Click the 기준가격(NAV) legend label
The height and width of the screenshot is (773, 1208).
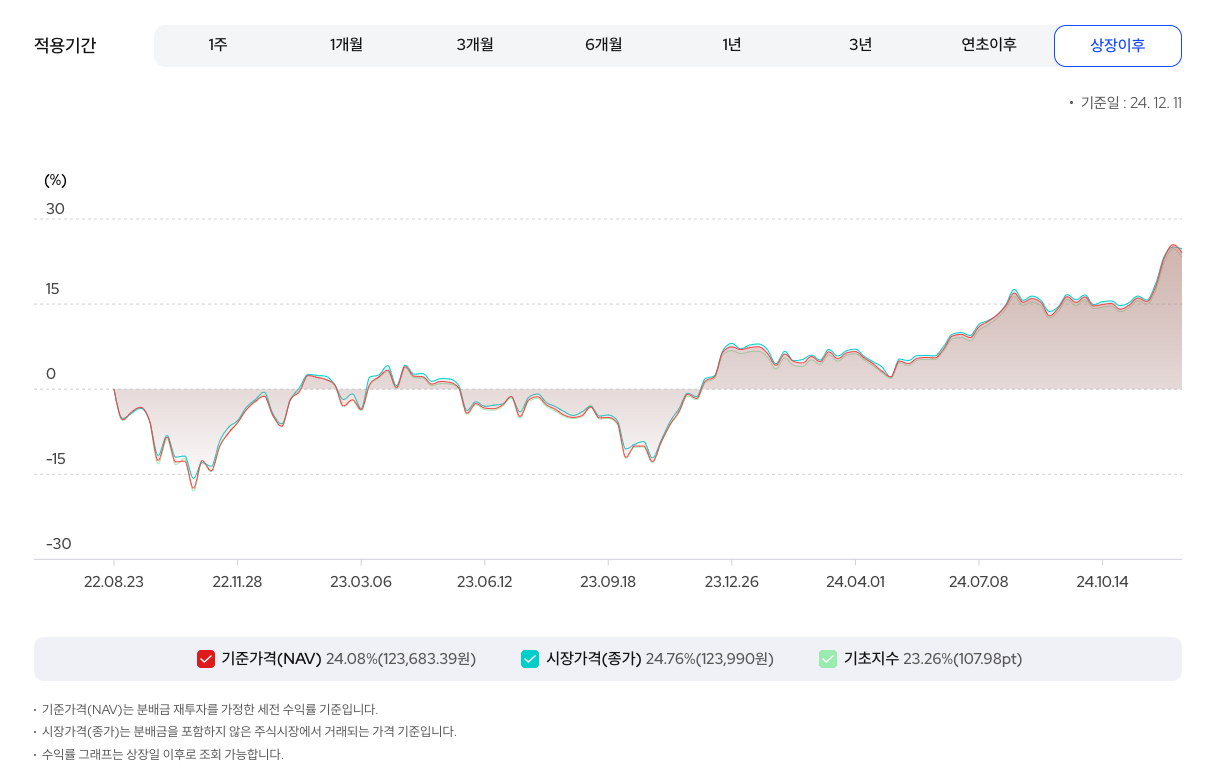pos(271,659)
